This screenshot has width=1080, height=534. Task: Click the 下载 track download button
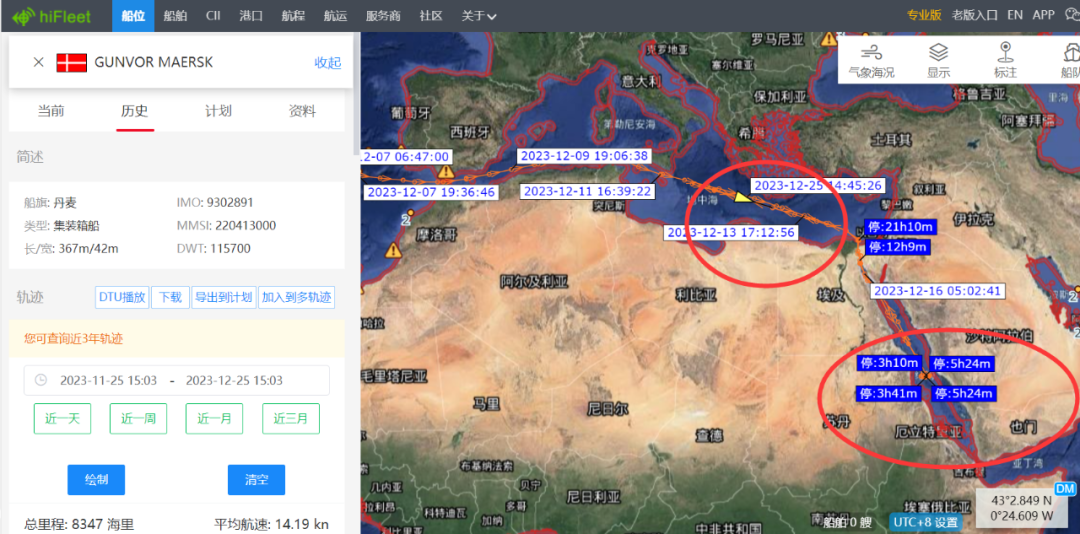(x=171, y=297)
